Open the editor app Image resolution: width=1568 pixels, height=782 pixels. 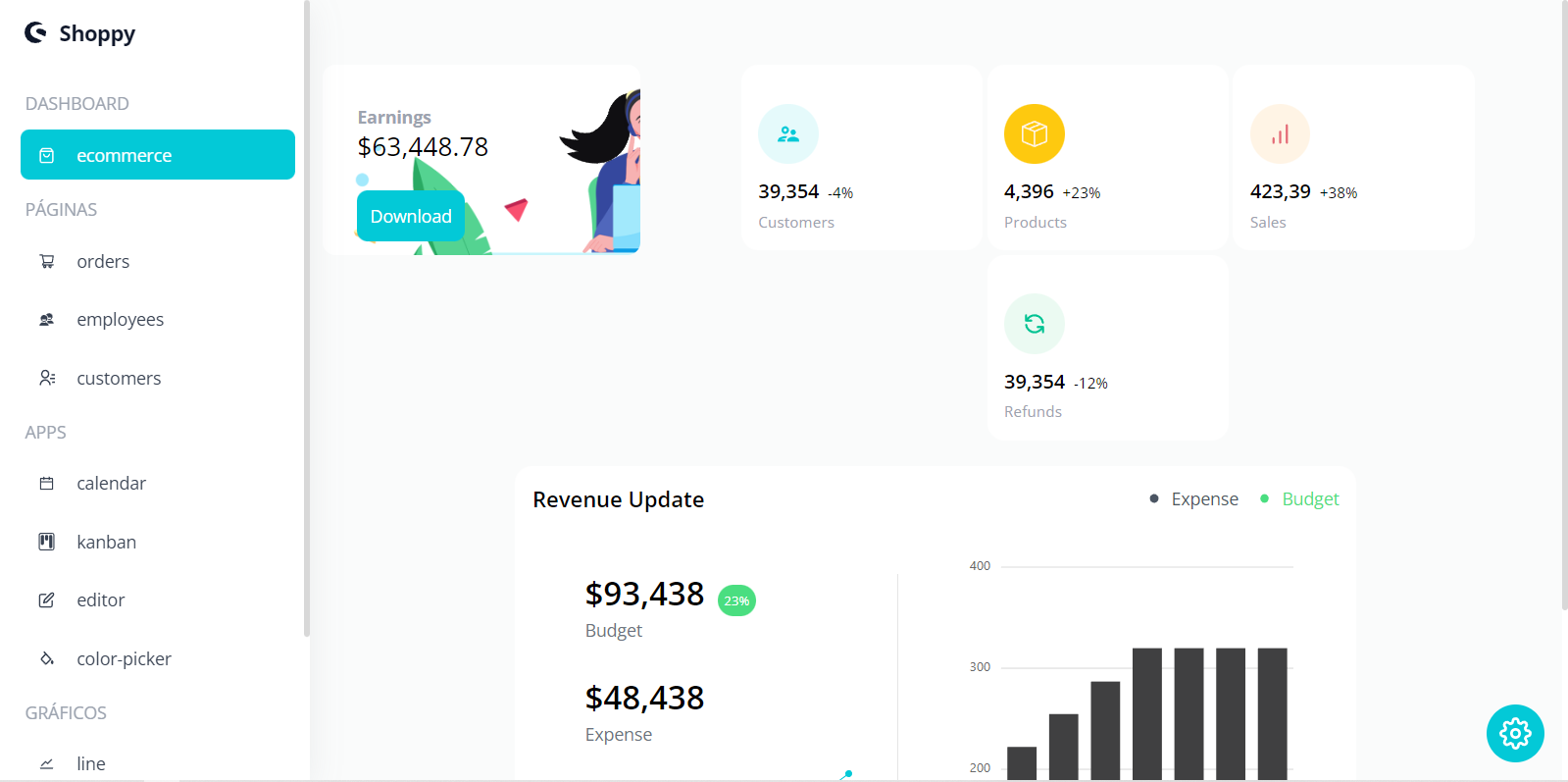(x=158, y=600)
